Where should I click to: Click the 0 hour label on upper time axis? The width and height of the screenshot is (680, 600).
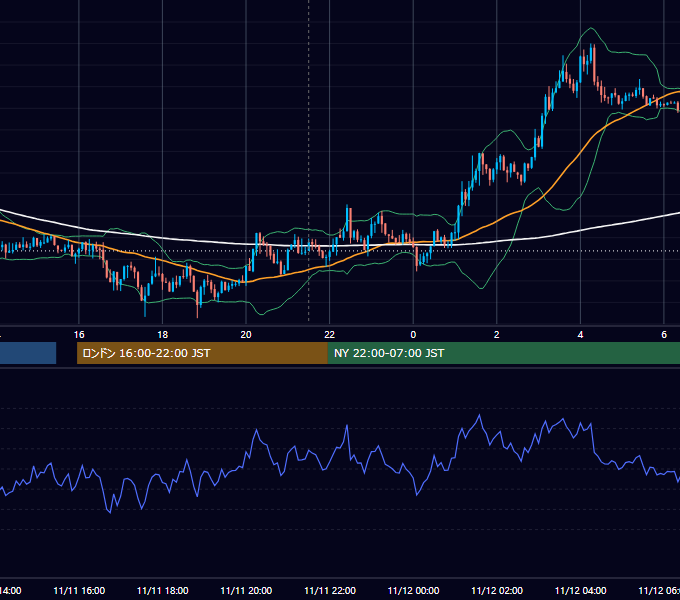(x=413, y=335)
